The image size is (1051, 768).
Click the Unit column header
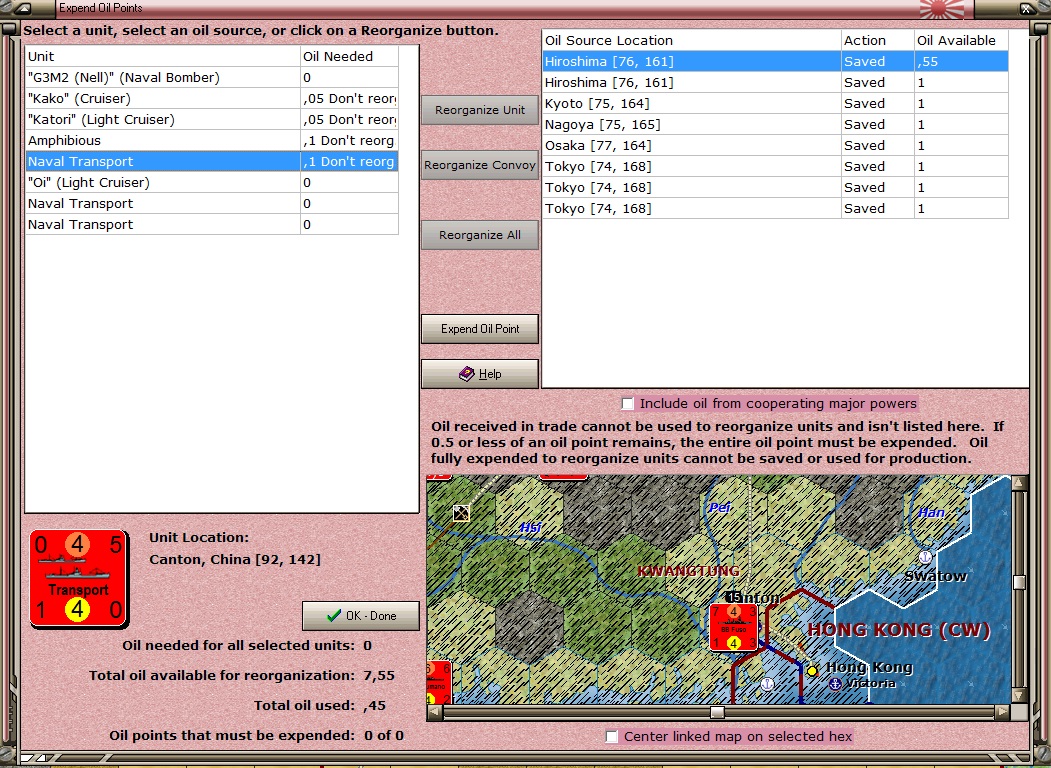(163, 56)
